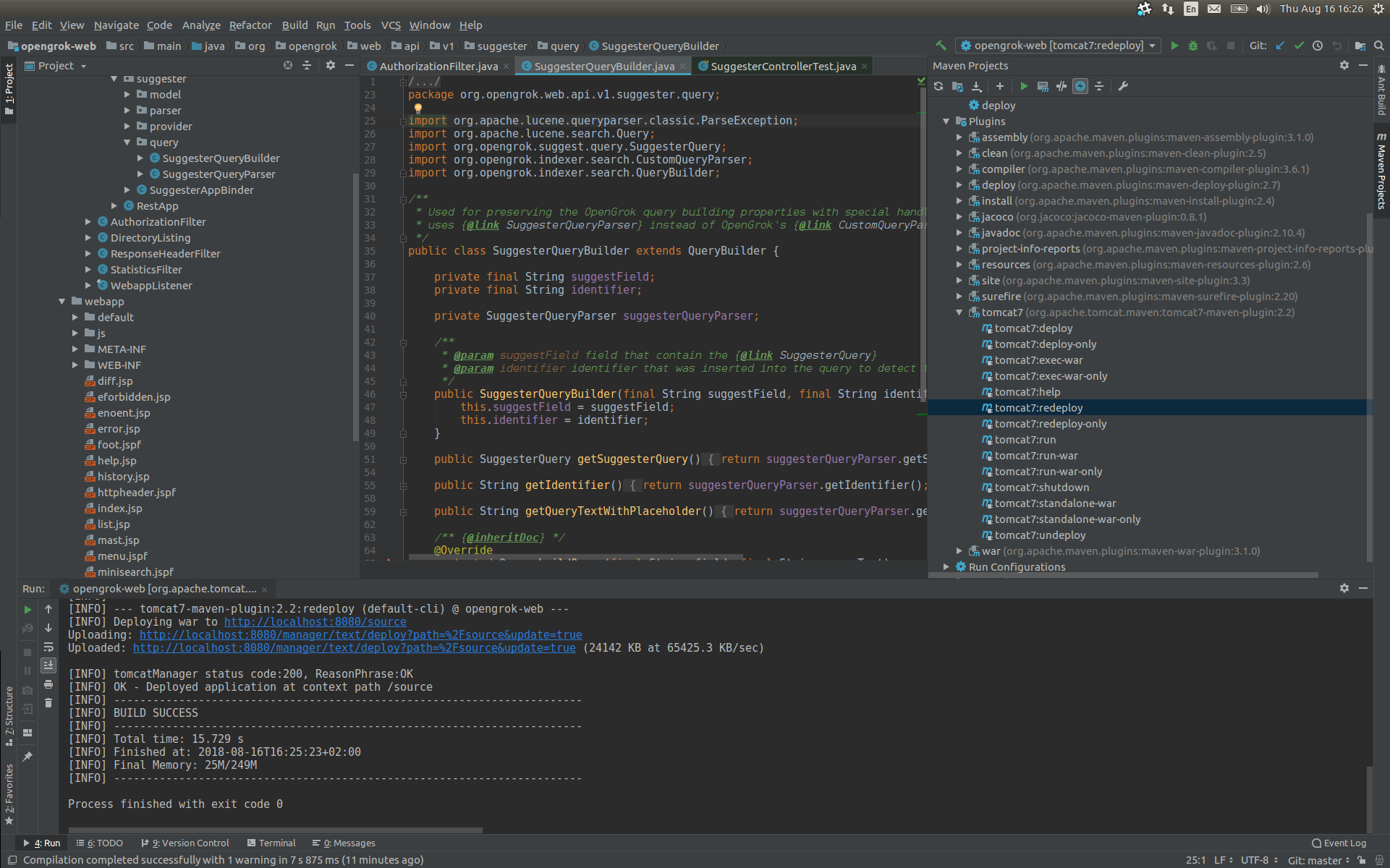
Task: Collapse the tomcat7 plugin node
Action: pyautogui.click(x=959, y=312)
